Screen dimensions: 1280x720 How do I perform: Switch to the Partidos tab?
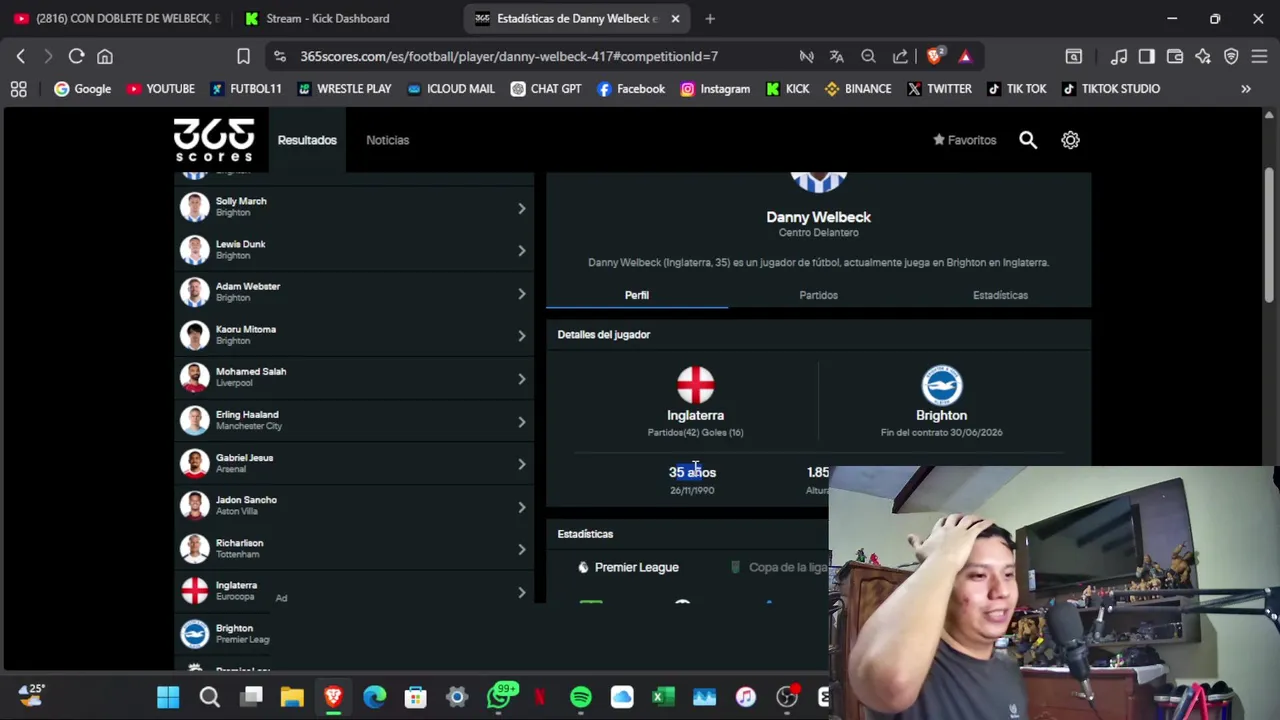coord(818,295)
